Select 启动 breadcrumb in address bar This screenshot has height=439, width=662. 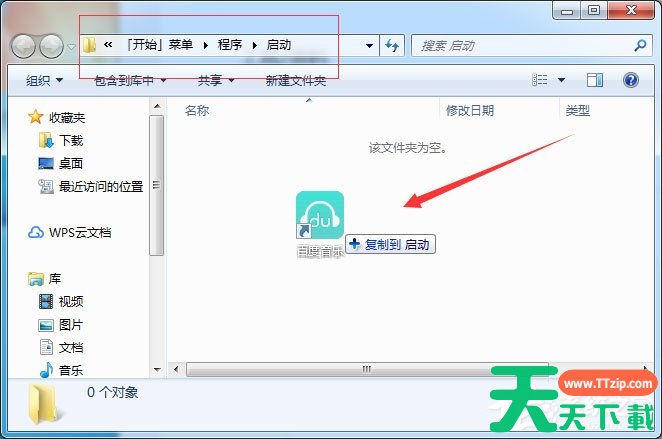click(x=279, y=45)
